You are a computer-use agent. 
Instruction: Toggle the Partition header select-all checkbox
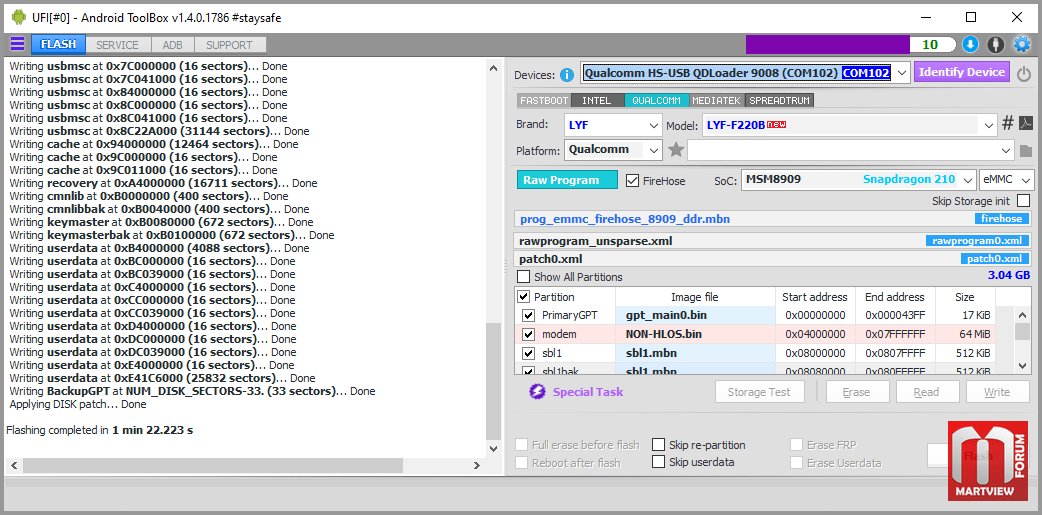[x=524, y=296]
